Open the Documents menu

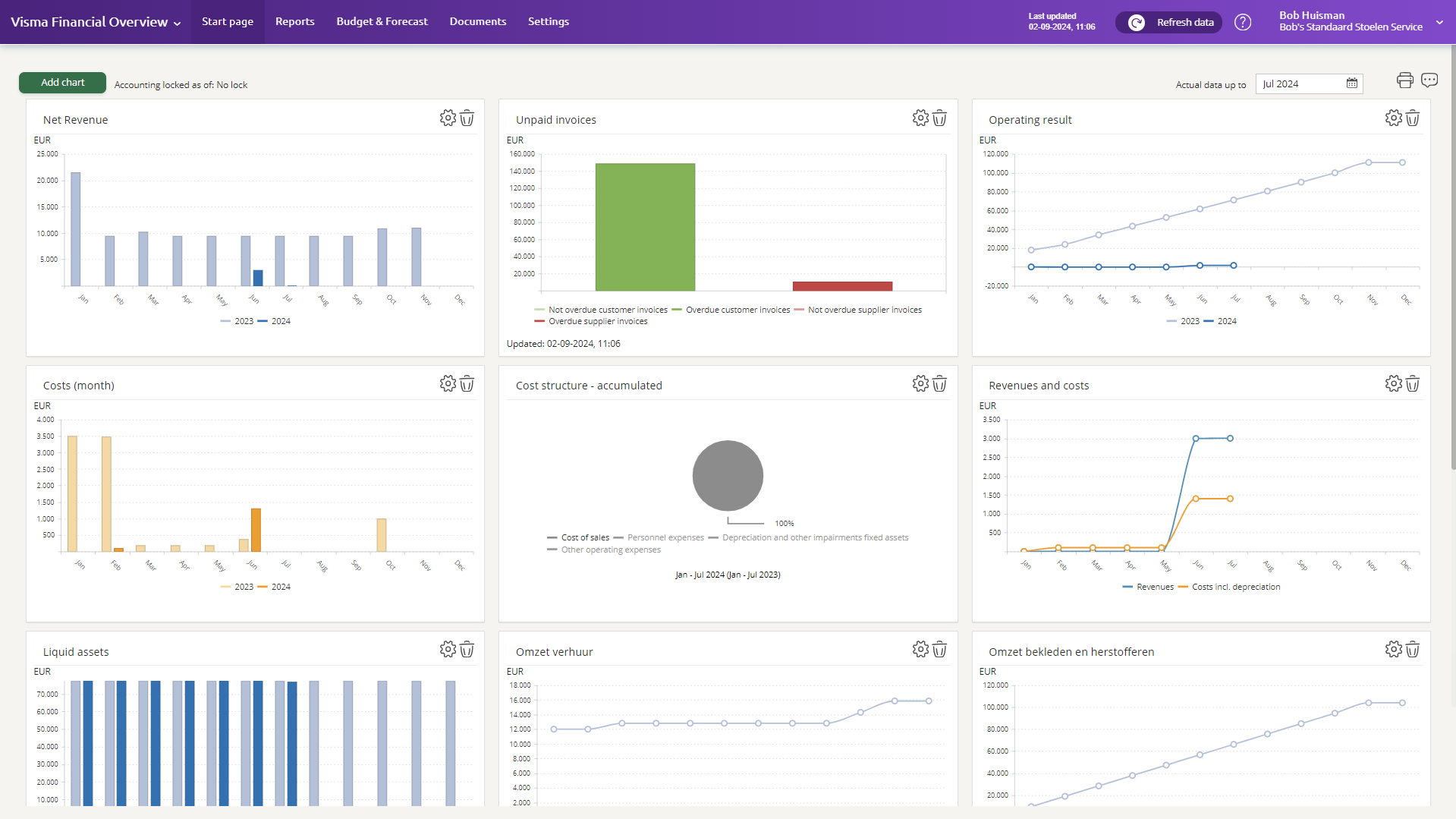pos(478,21)
